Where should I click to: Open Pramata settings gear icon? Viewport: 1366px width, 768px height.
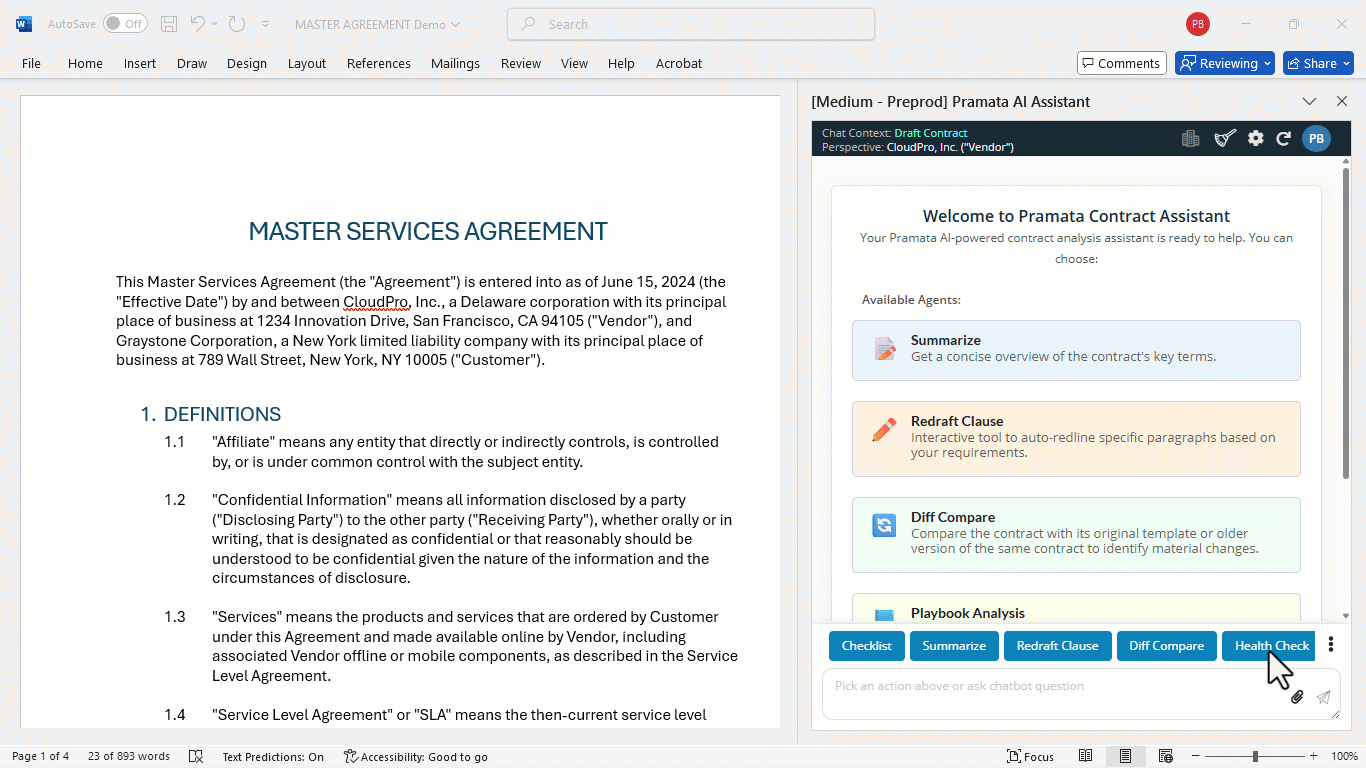coord(1256,139)
